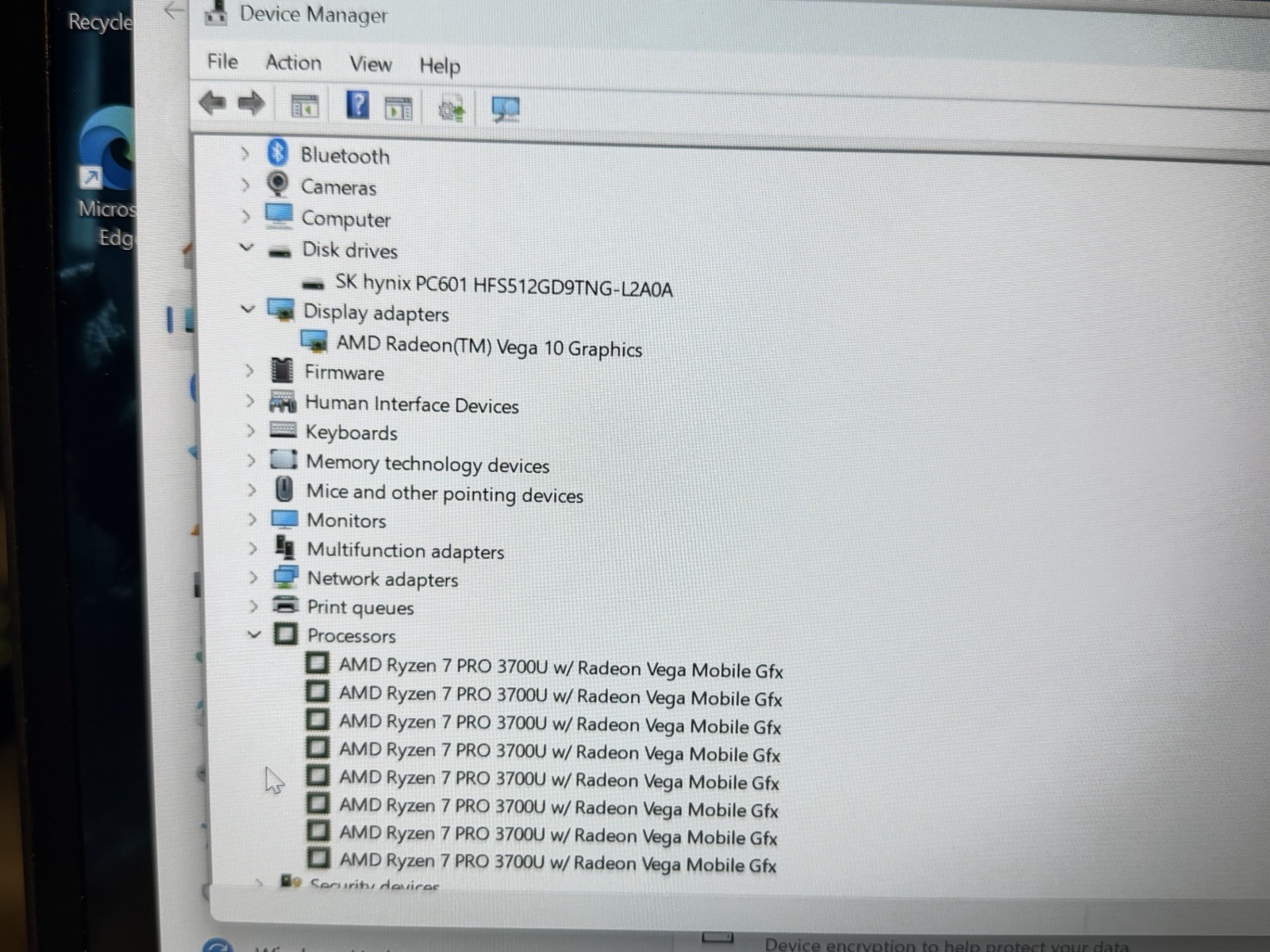The image size is (1270, 952).
Task: Click the Disk drives category icon
Action: pyautogui.click(x=279, y=252)
